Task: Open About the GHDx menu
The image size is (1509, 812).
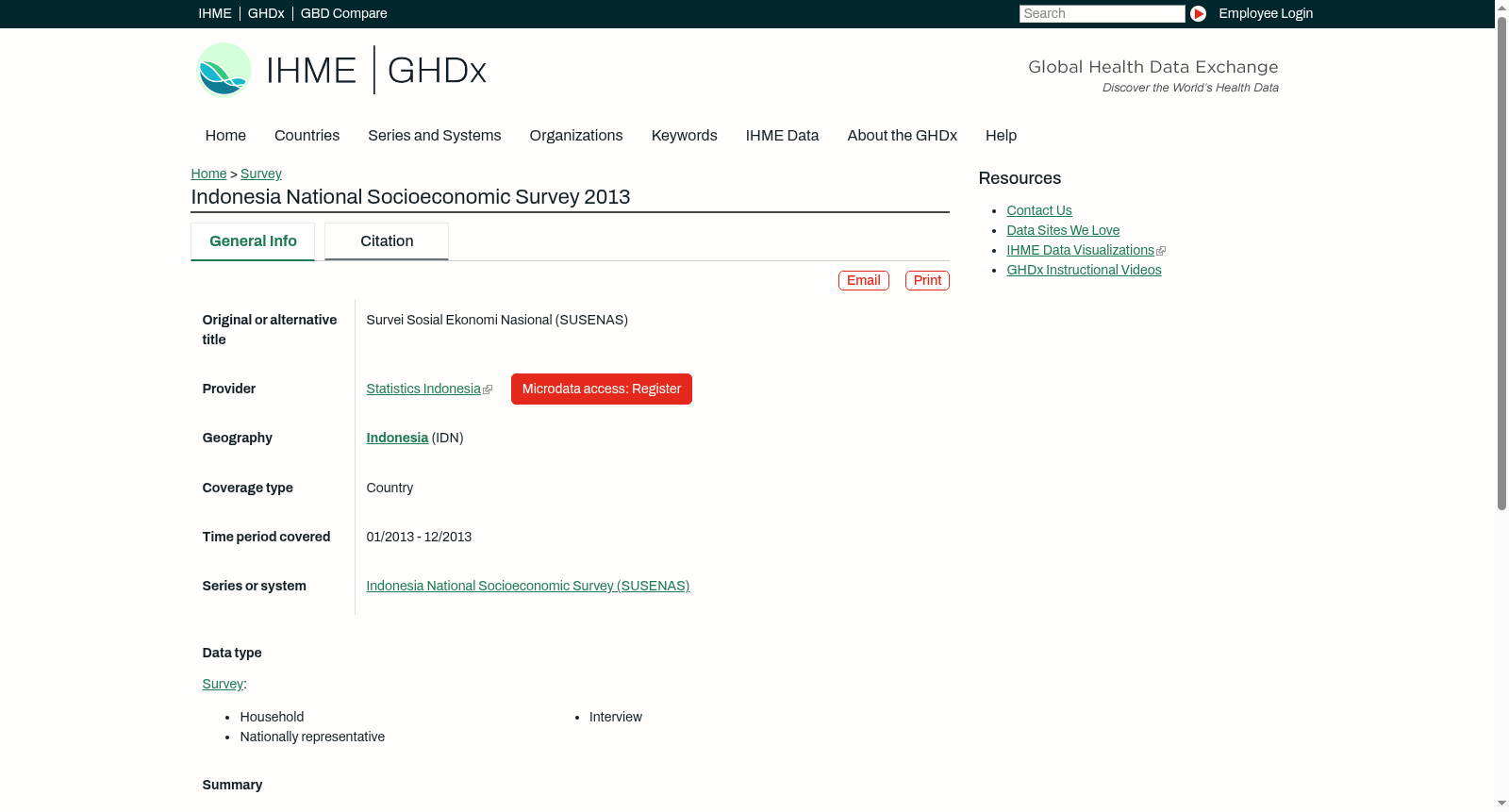Action: [x=903, y=136]
